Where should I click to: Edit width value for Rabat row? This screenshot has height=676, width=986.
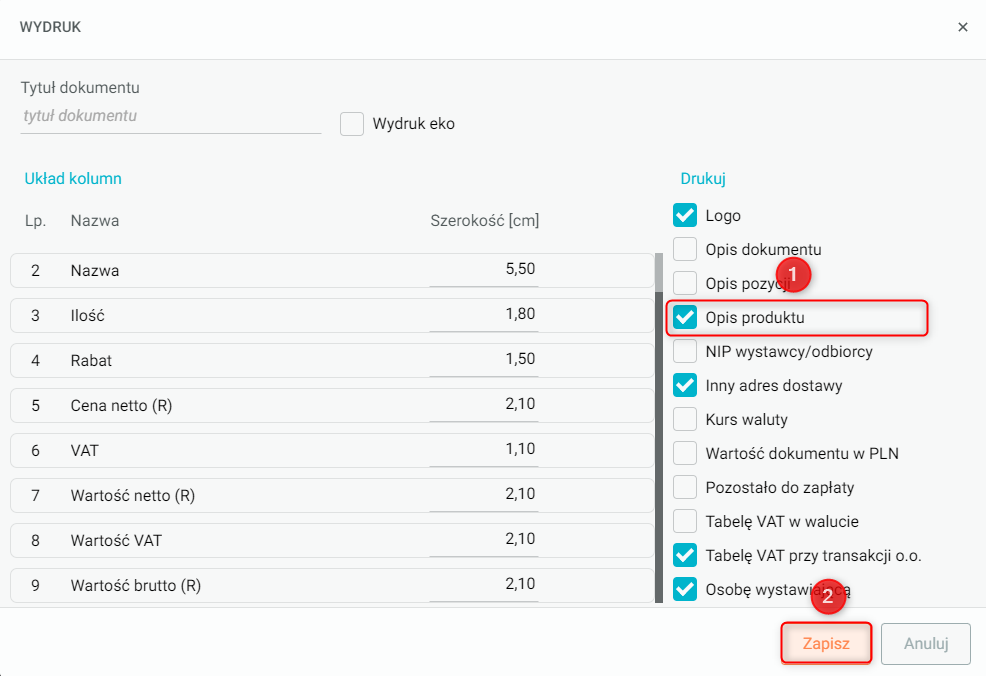click(x=484, y=359)
